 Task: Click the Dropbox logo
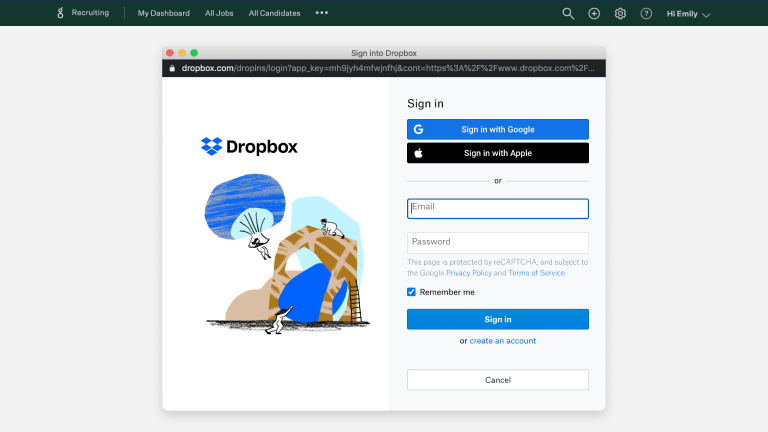[249, 146]
